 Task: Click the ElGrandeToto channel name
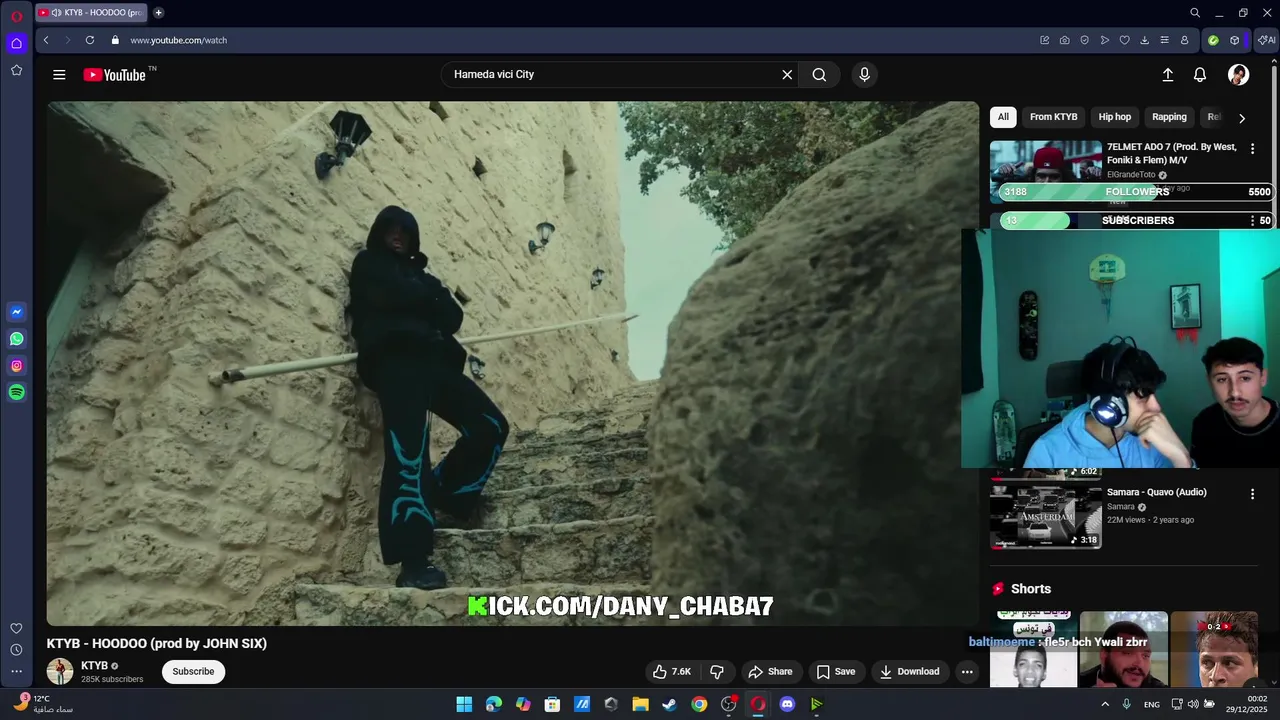coord(1131,175)
